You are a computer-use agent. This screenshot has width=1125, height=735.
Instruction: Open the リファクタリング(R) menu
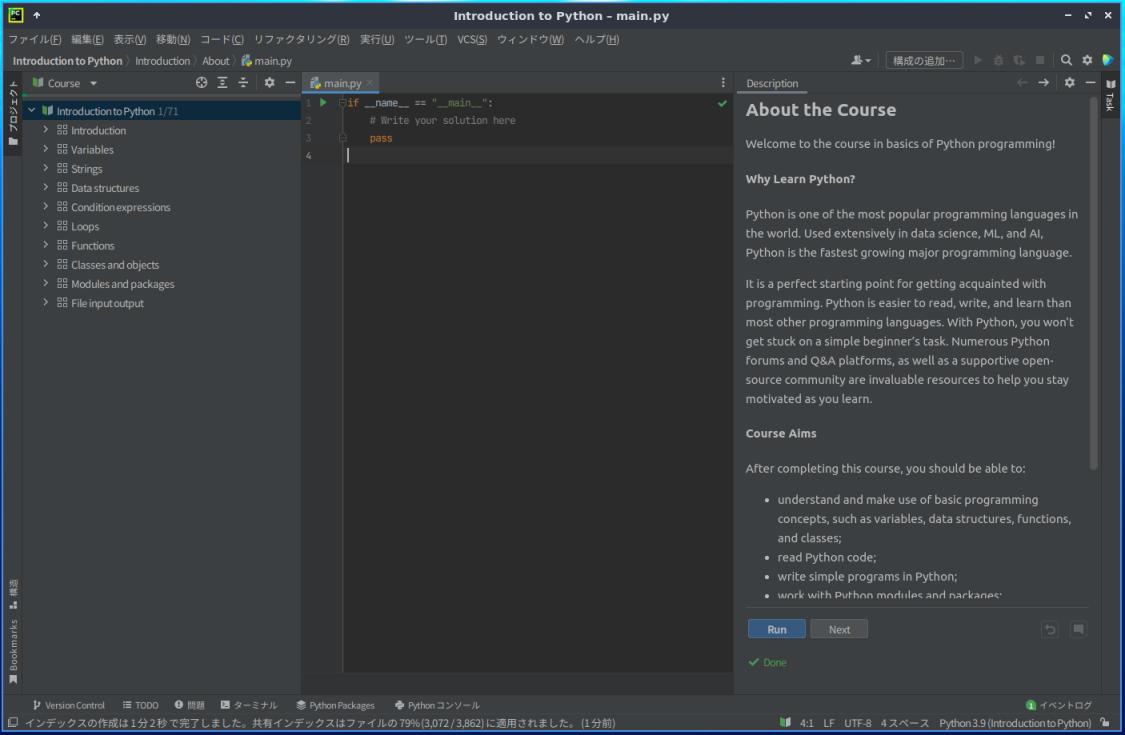(x=301, y=39)
